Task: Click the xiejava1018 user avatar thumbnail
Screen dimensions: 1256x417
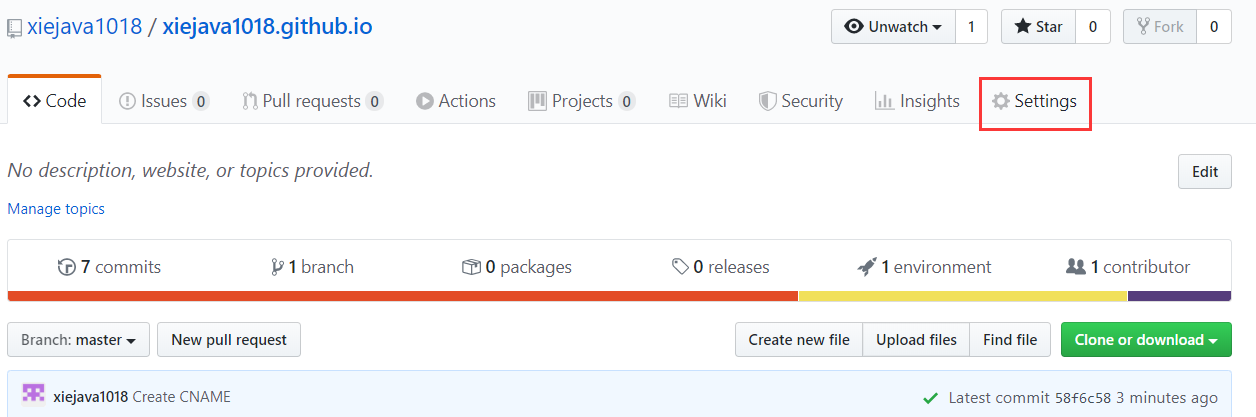Action: click(x=34, y=396)
